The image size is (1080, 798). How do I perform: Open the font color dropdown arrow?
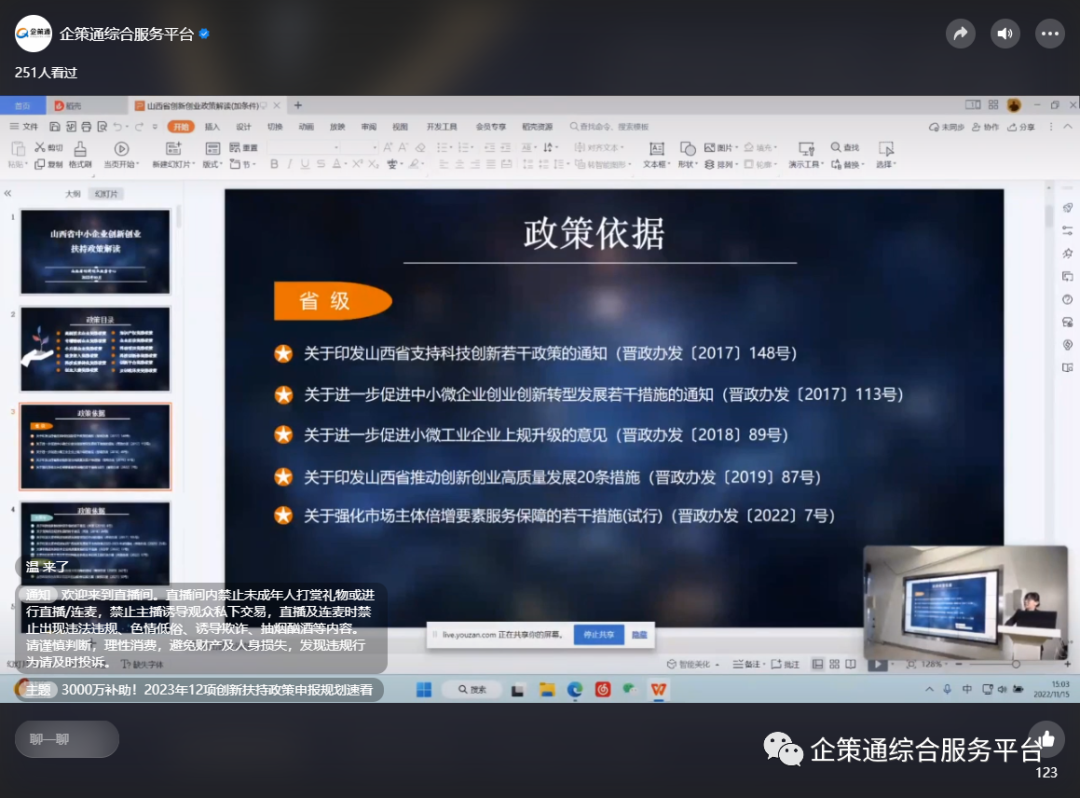tap(346, 165)
